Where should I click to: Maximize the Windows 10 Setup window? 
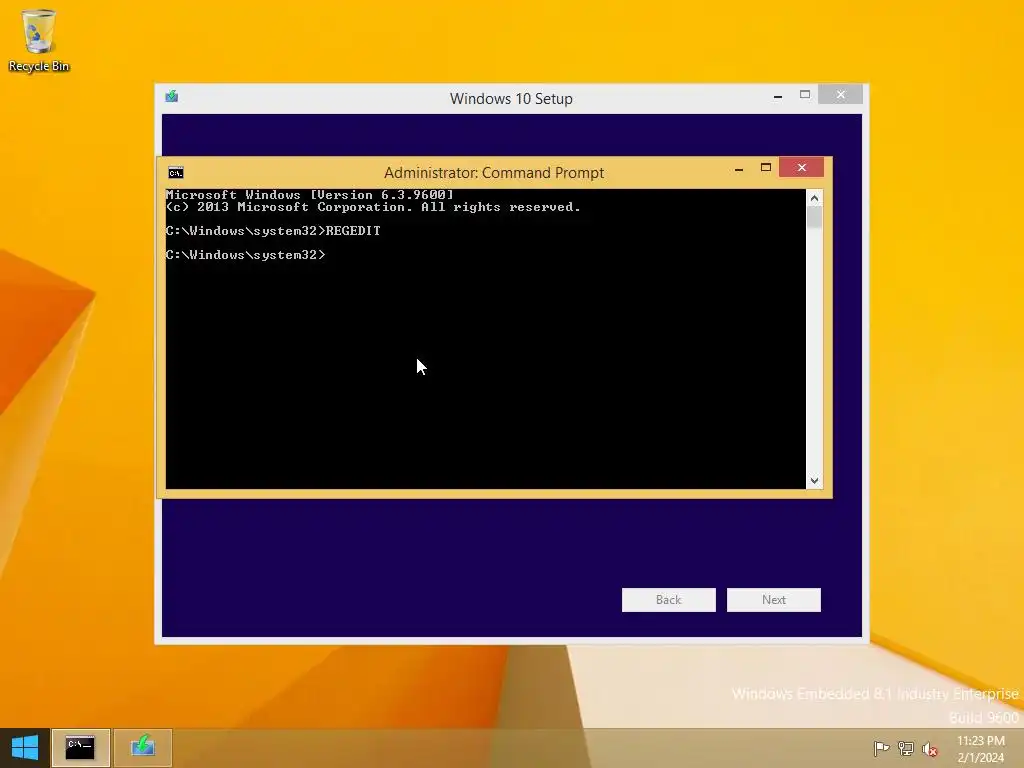pyautogui.click(x=805, y=95)
